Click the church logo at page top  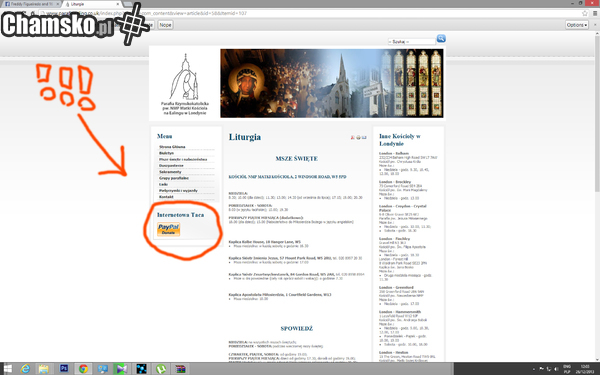pyautogui.click(x=185, y=83)
